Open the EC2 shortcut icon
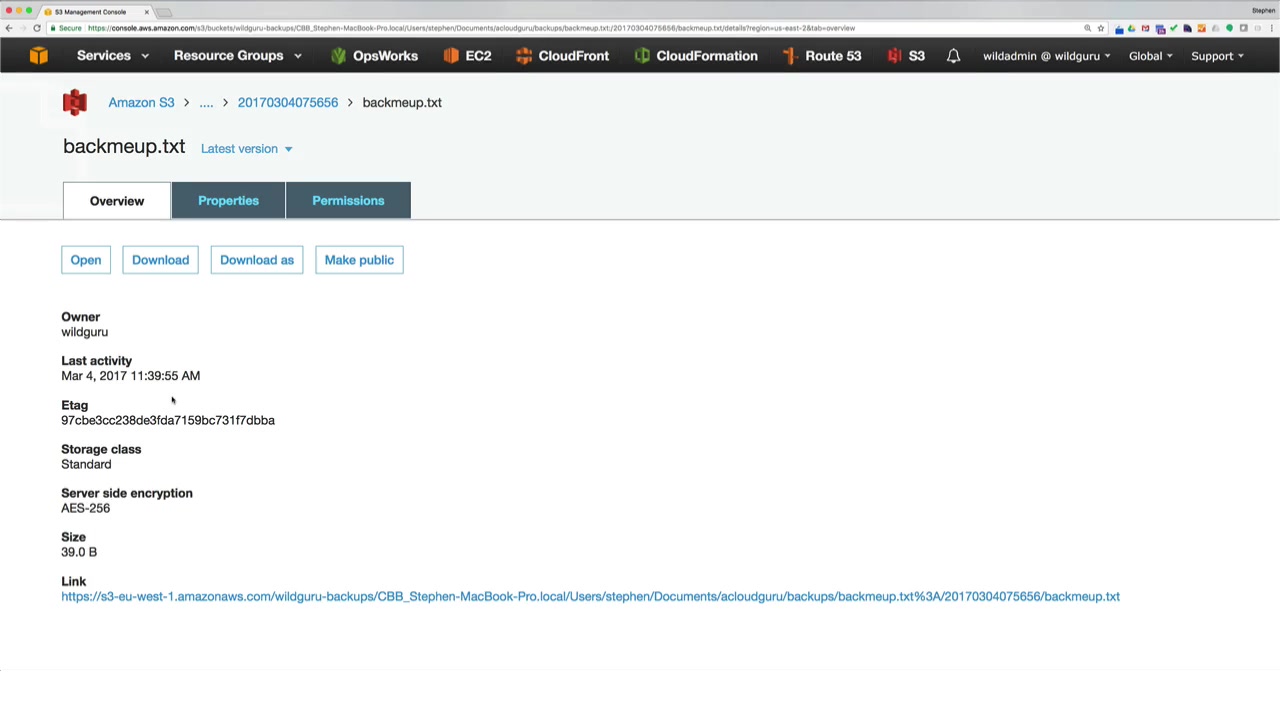The height and width of the screenshot is (720, 1280). point(451,56)
